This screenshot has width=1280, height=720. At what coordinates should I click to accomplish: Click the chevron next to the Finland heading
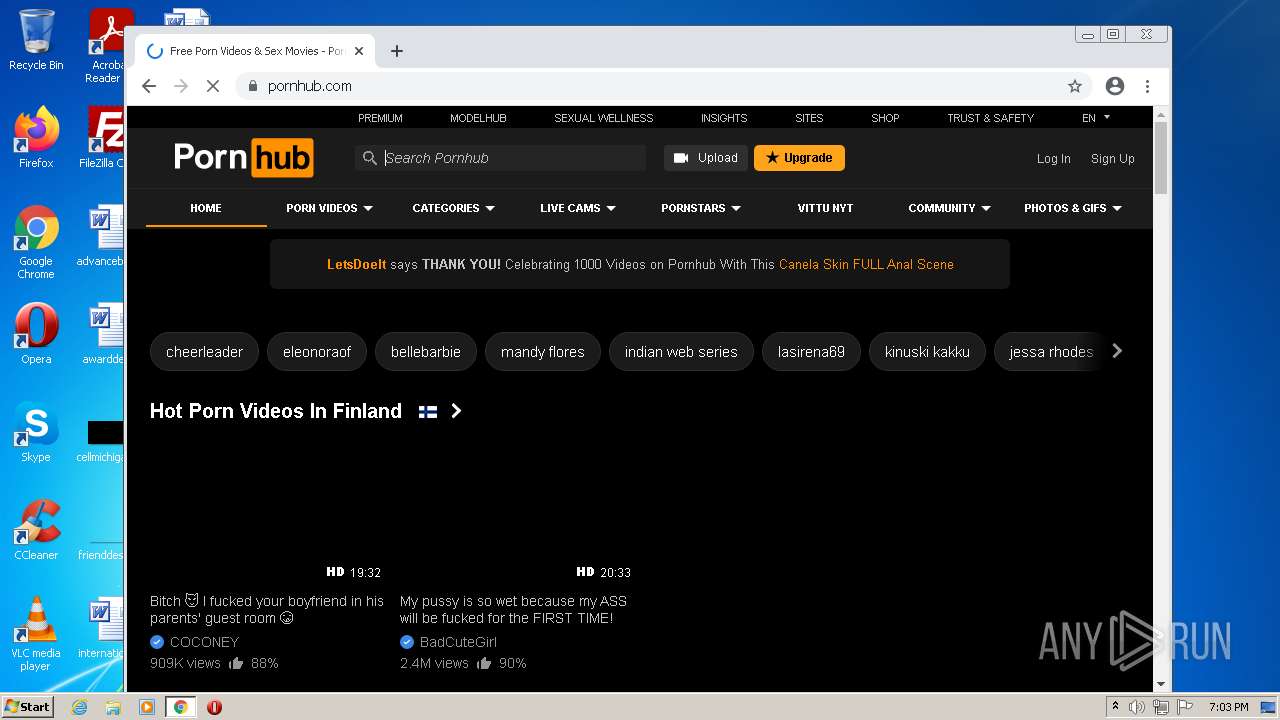(x=456, y=411)
